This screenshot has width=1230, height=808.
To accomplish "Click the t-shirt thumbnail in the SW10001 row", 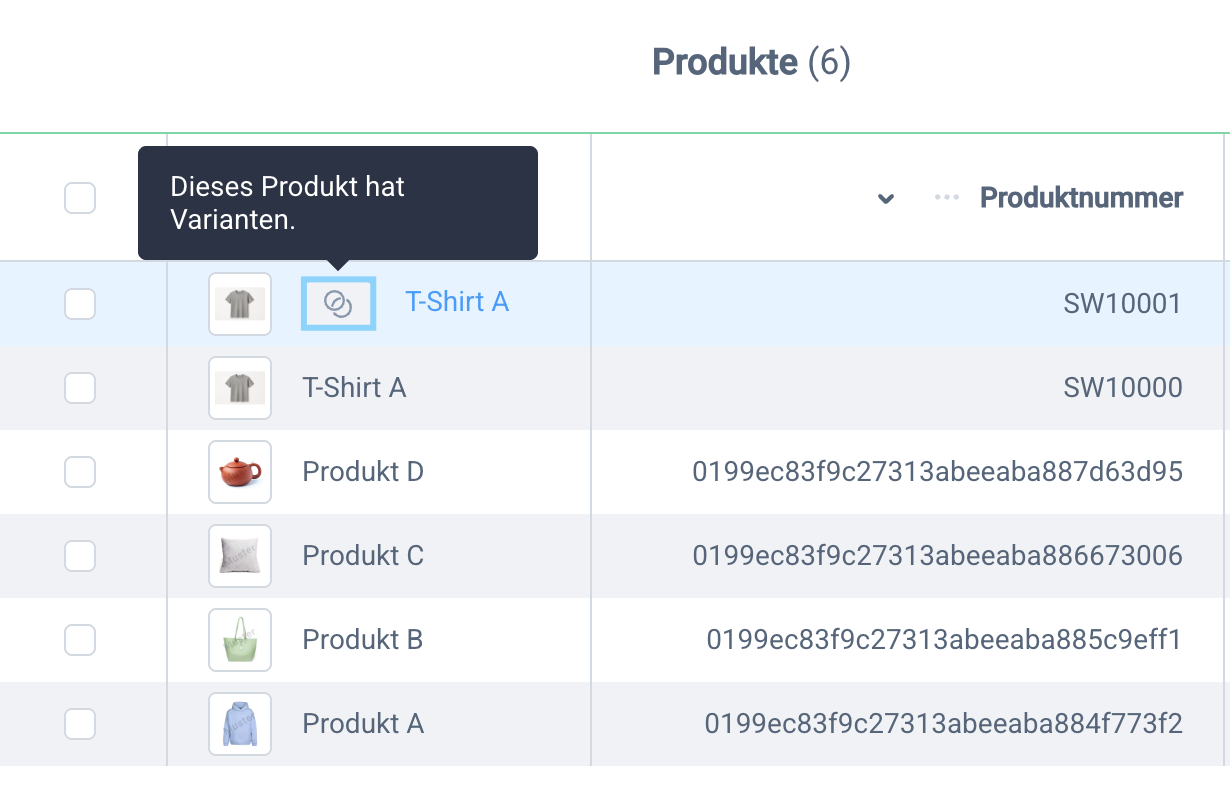I will [240, 303].
